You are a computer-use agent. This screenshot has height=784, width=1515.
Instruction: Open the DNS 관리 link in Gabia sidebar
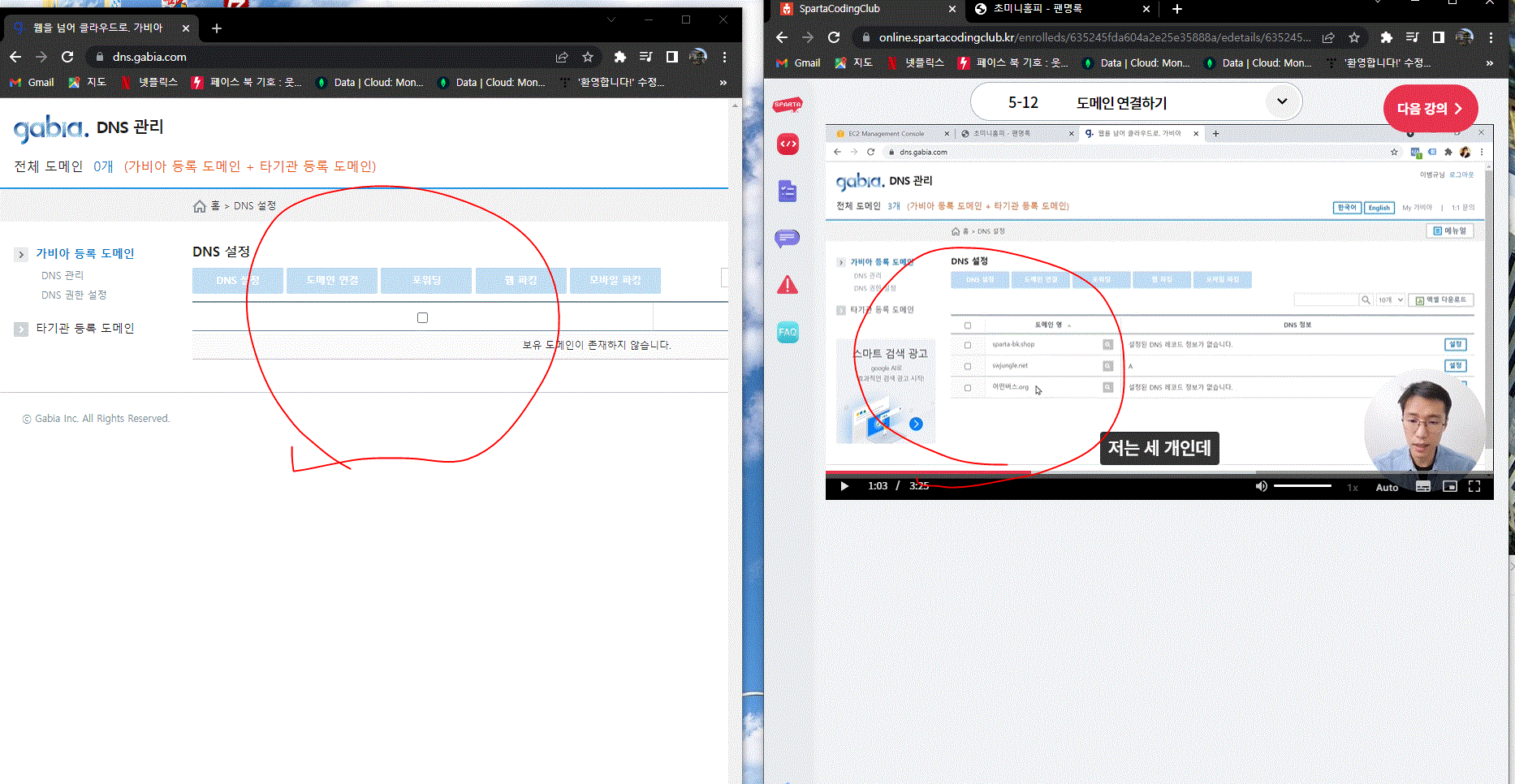pos(63,276)
